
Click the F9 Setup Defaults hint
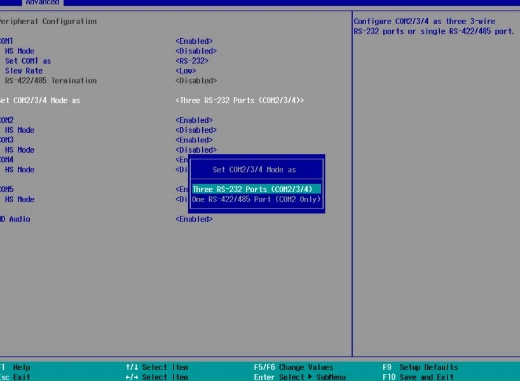coord(420,367)
